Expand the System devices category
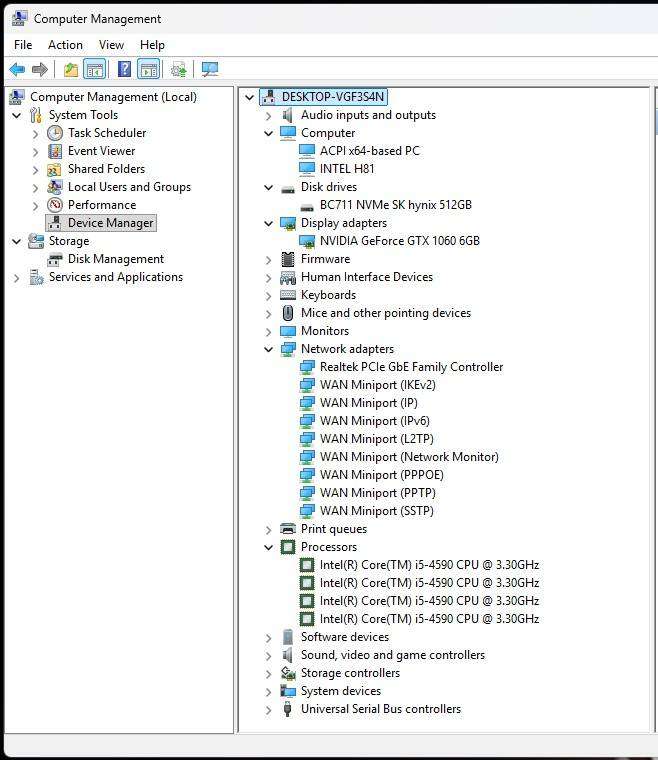Image resolution: width=658 pixels, height=760 pixels. click(268, 692)
